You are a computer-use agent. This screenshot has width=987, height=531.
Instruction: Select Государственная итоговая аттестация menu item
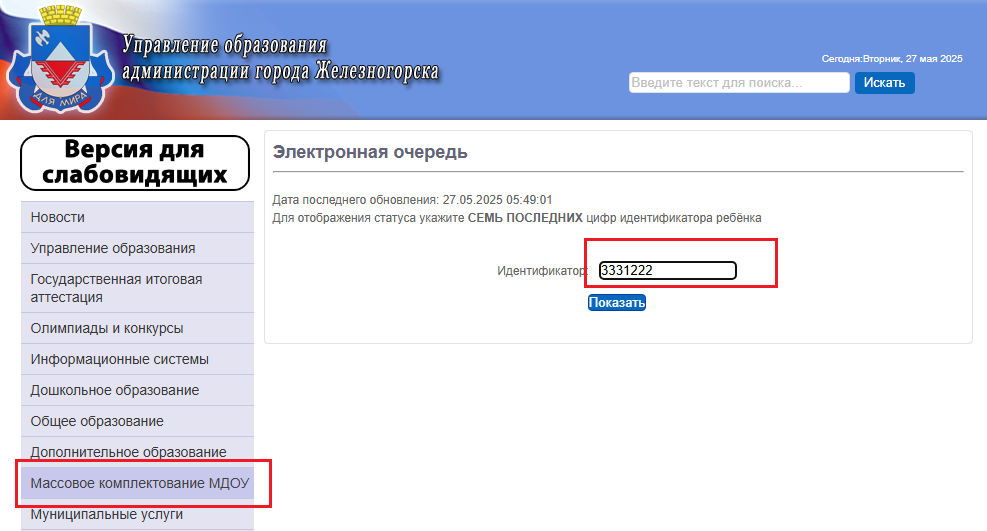coord(137,288)
